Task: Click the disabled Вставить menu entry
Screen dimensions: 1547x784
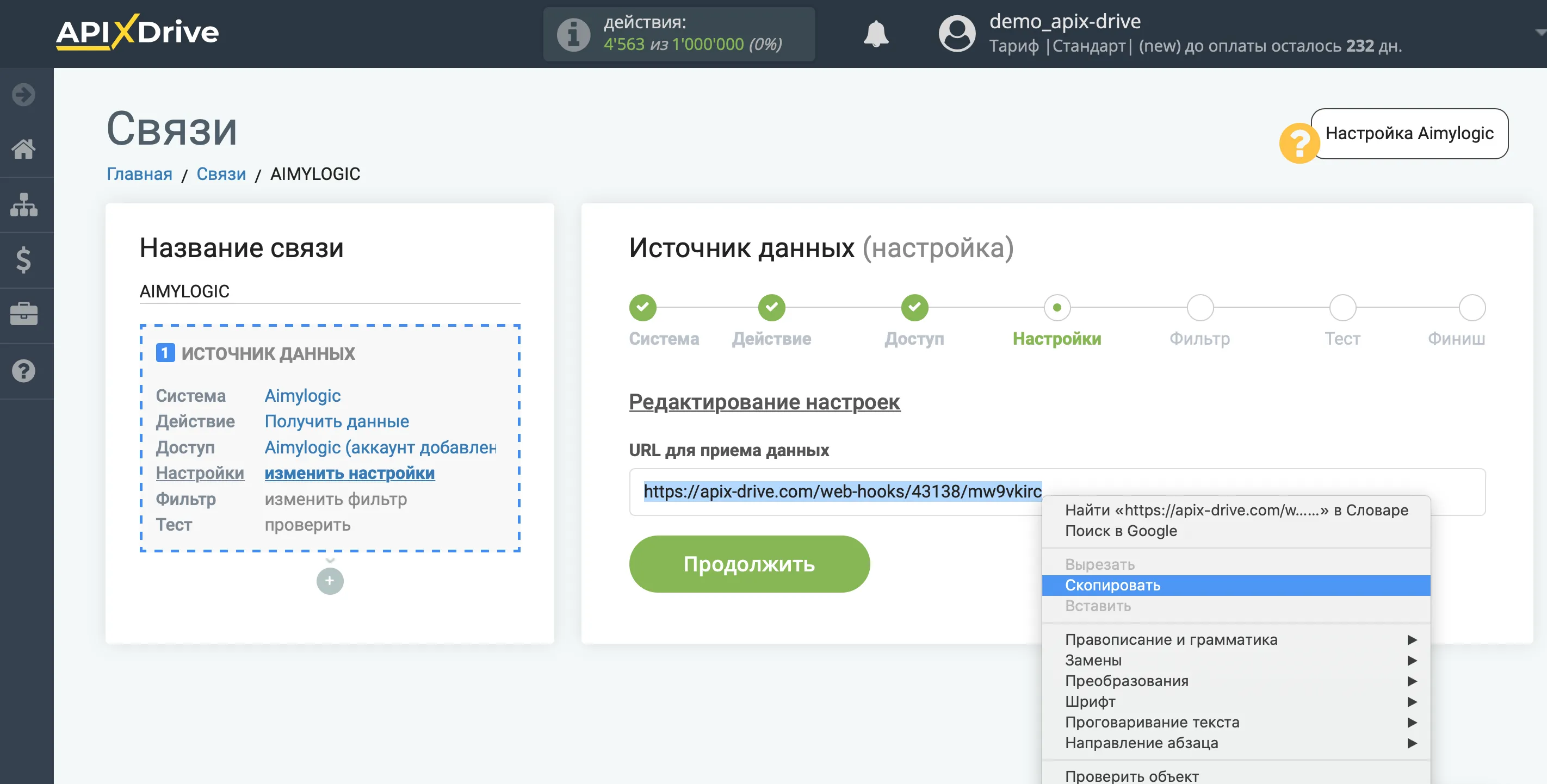Action: (x=1236, y=606)
